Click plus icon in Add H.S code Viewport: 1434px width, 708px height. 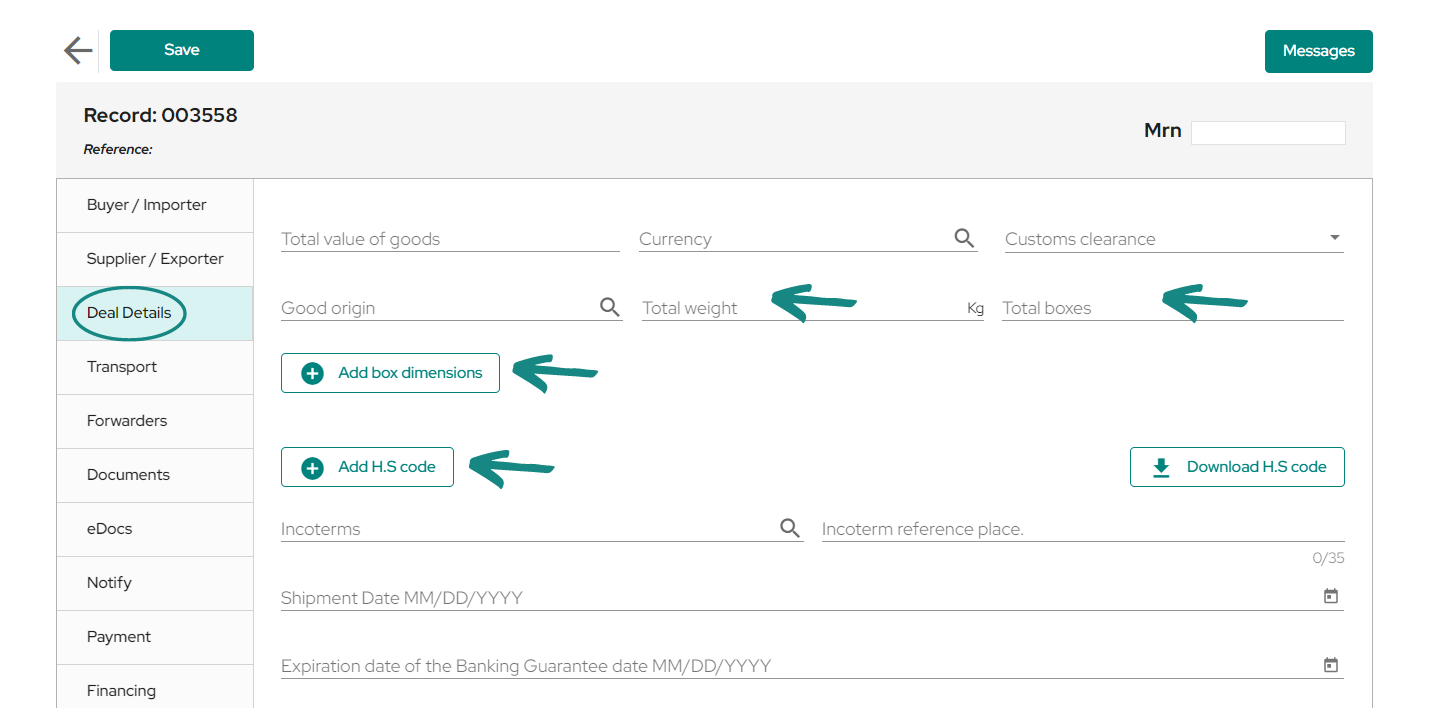point(313,467)
